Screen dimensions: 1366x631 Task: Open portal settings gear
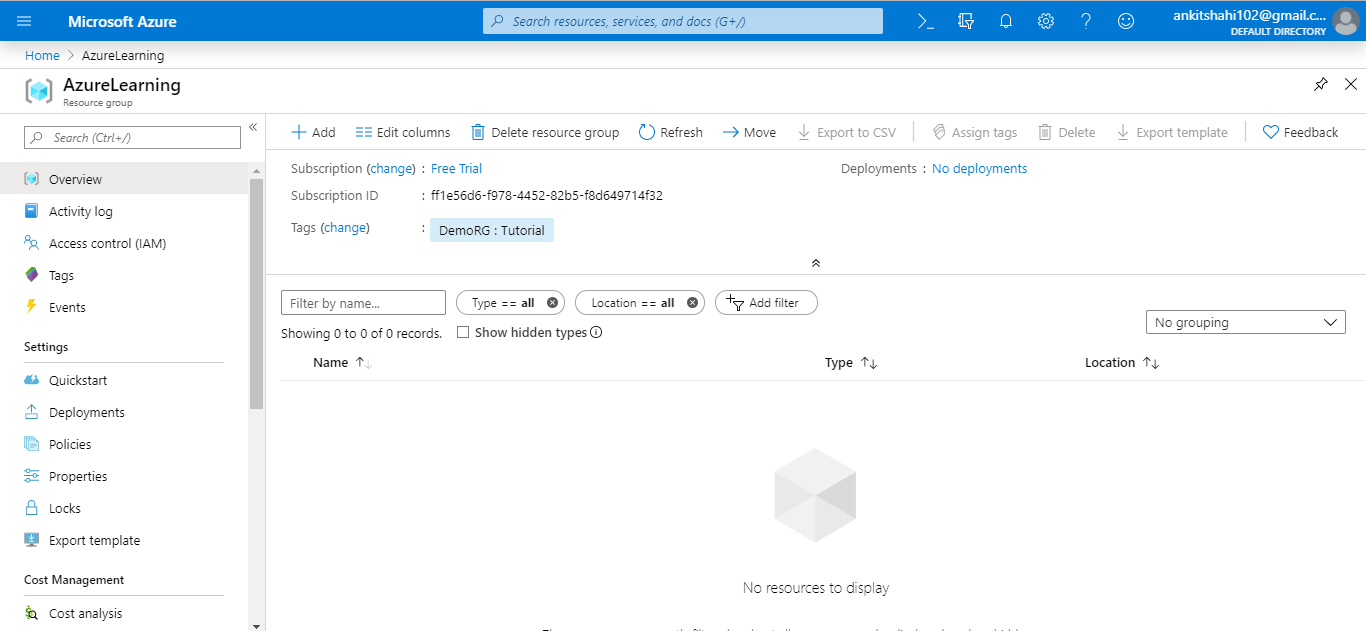pos(1046,21)
